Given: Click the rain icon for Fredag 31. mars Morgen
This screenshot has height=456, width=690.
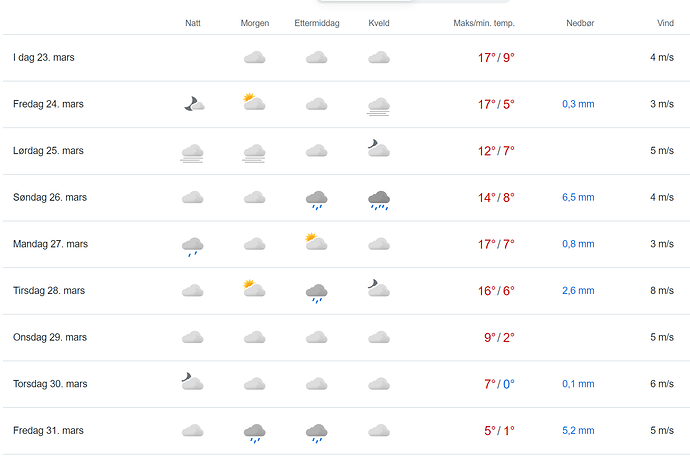Looking at the screenshot, I should coord(254,432).
